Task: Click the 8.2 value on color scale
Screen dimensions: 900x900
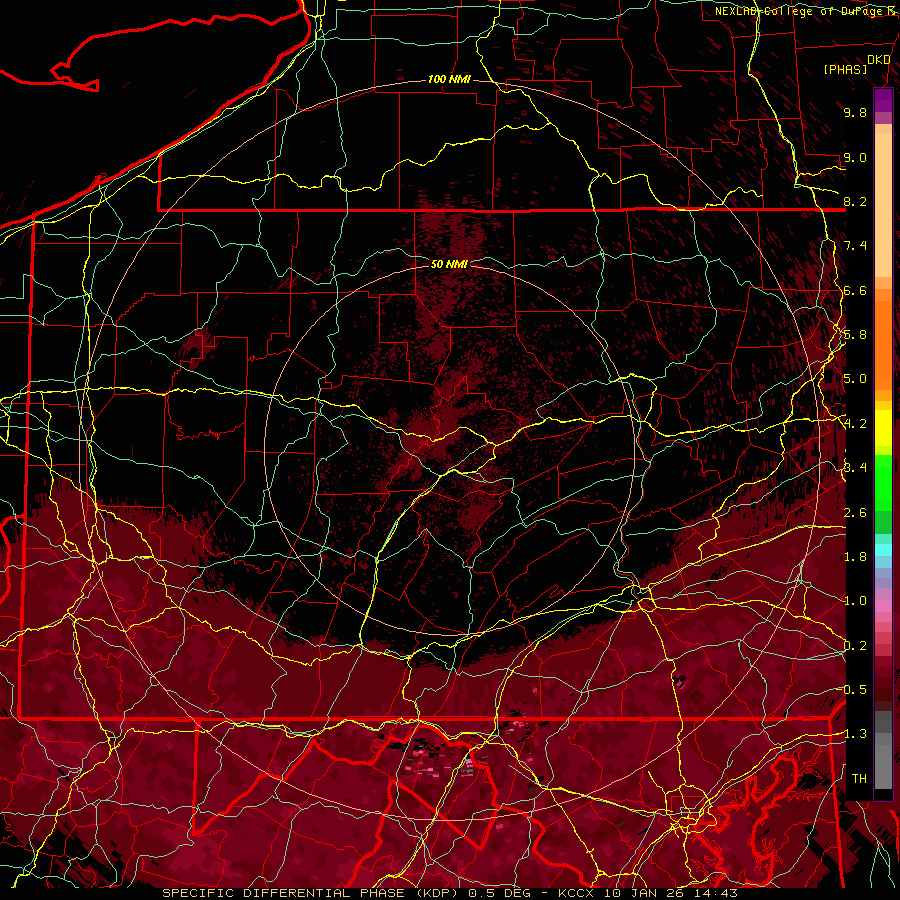Action: click(855, 201)
